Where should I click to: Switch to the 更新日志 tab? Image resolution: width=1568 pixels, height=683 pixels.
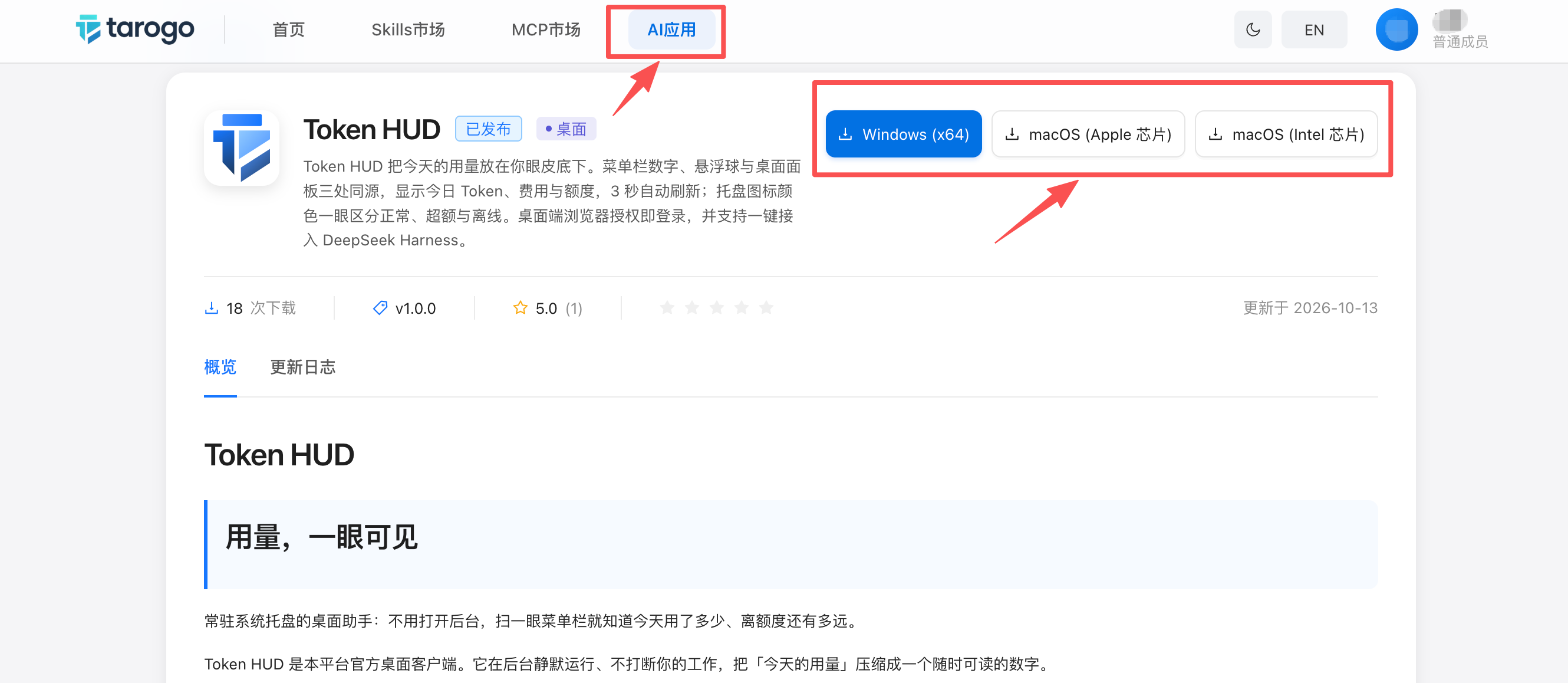coord(302,367)
